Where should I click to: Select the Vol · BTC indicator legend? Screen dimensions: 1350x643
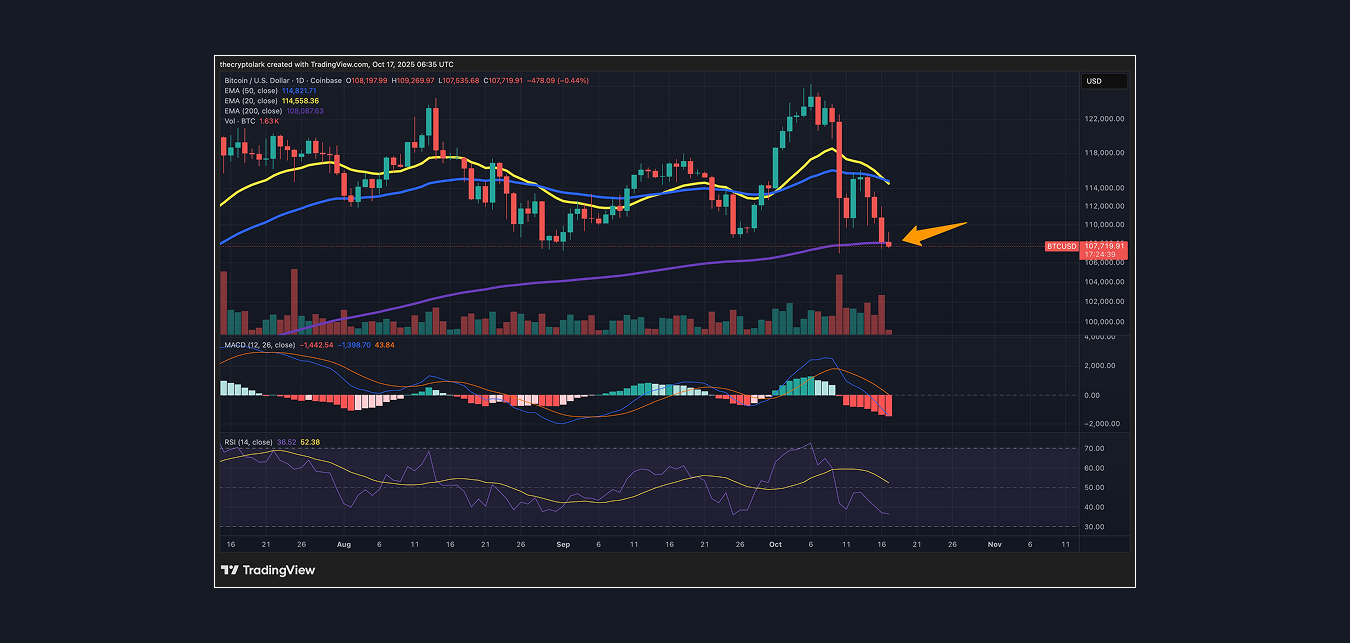point(240,121)
